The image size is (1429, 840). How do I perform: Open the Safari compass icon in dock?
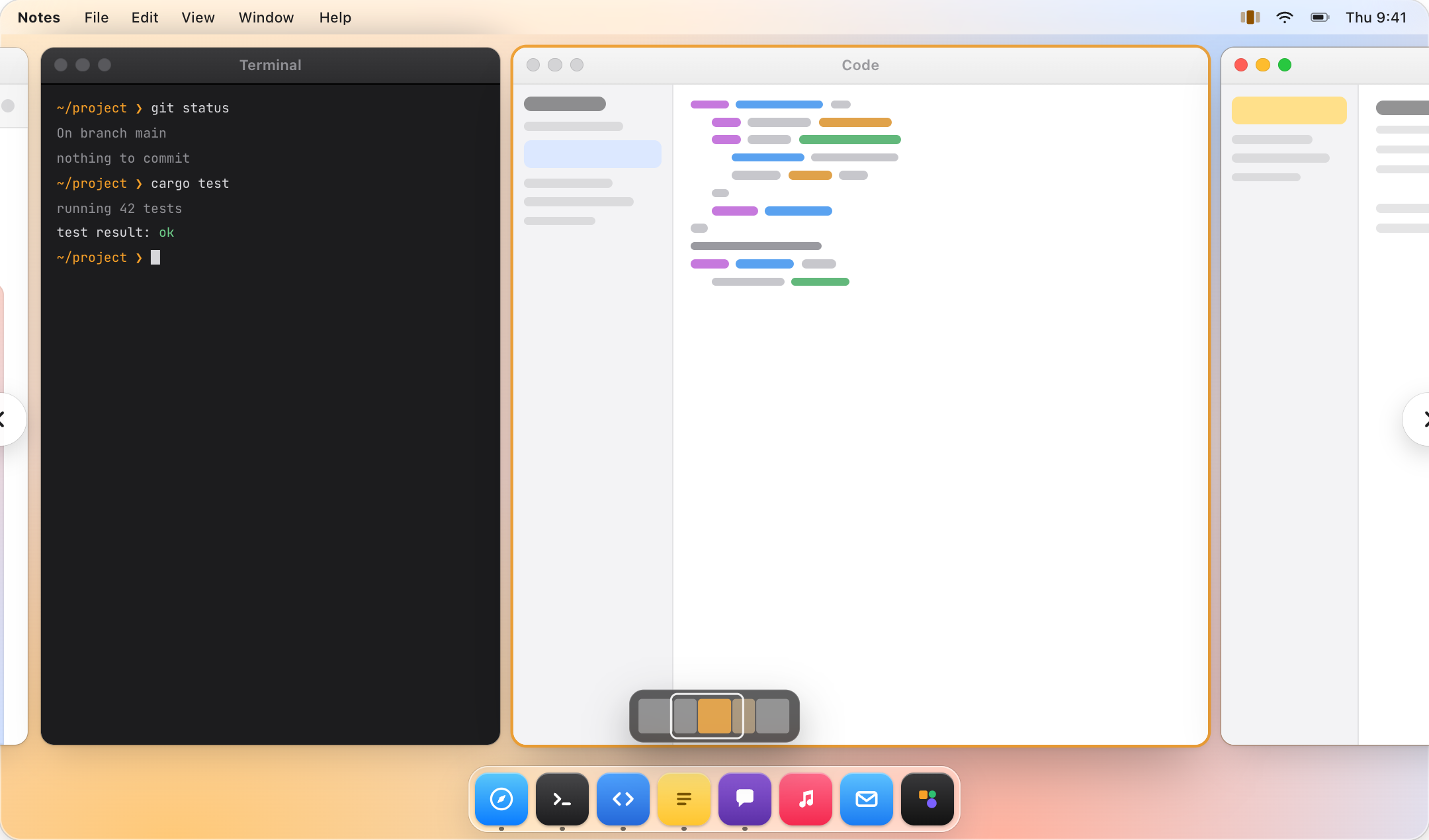501,799
